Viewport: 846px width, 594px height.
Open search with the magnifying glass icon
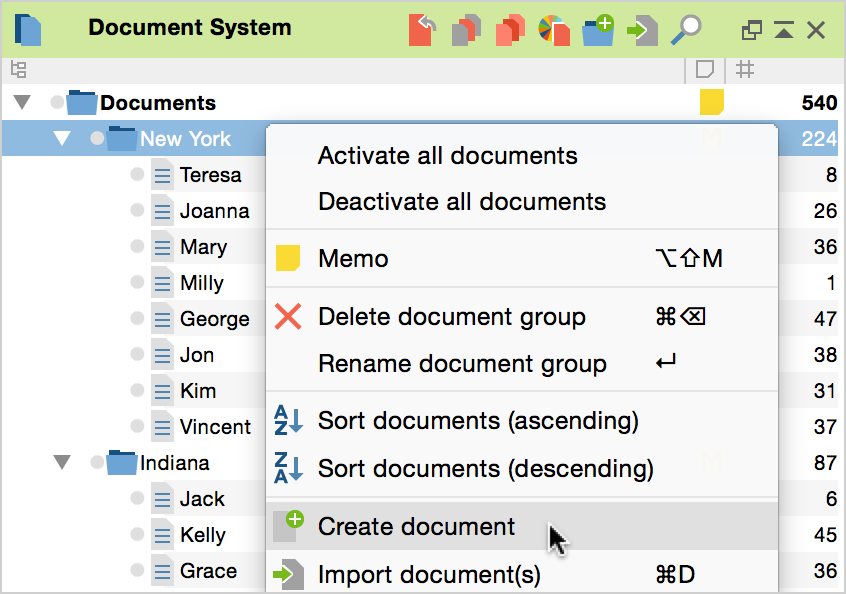[686, 30]
